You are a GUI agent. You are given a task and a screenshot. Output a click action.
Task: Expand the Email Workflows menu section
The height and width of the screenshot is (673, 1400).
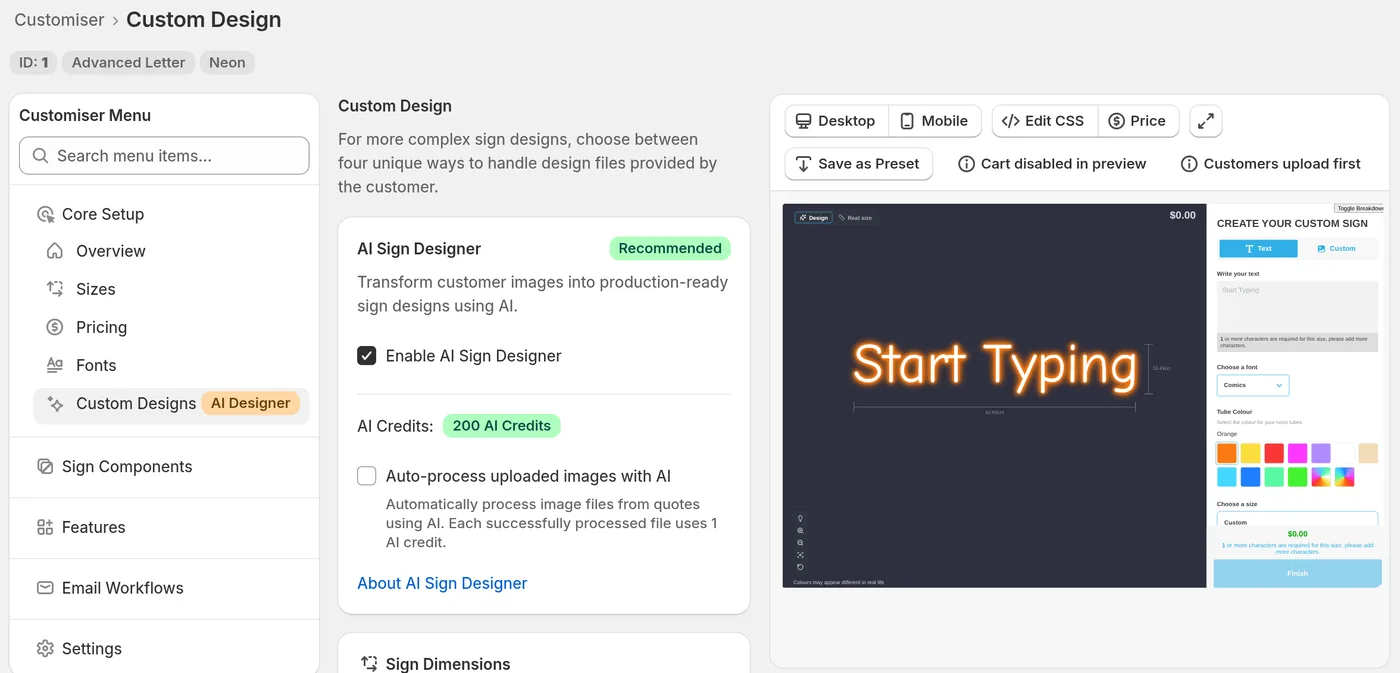click(x=164, y=588)
